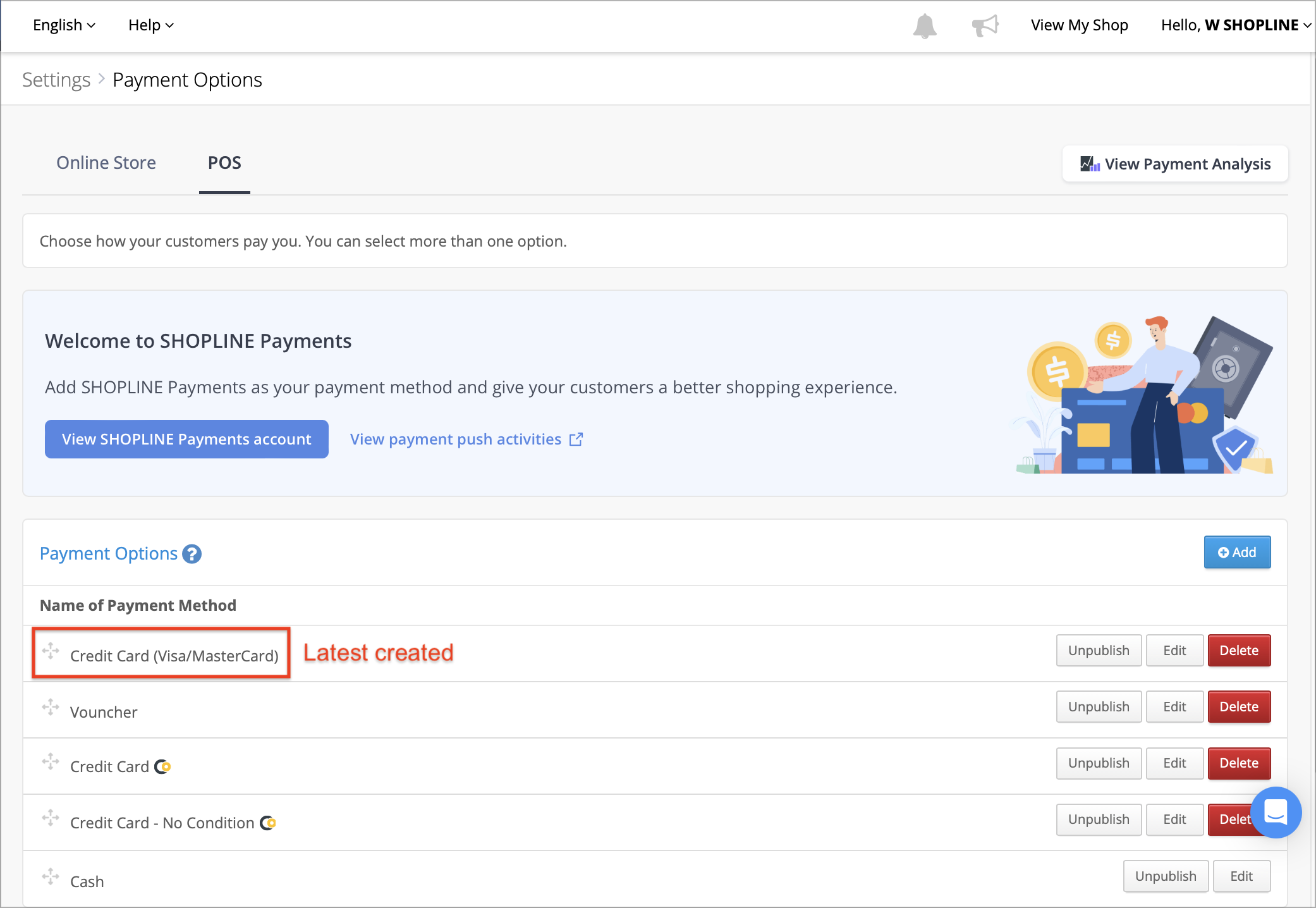Edit Credit Card - No Condition
This screenshot has width=1316, height=908.
point(1174,819)
